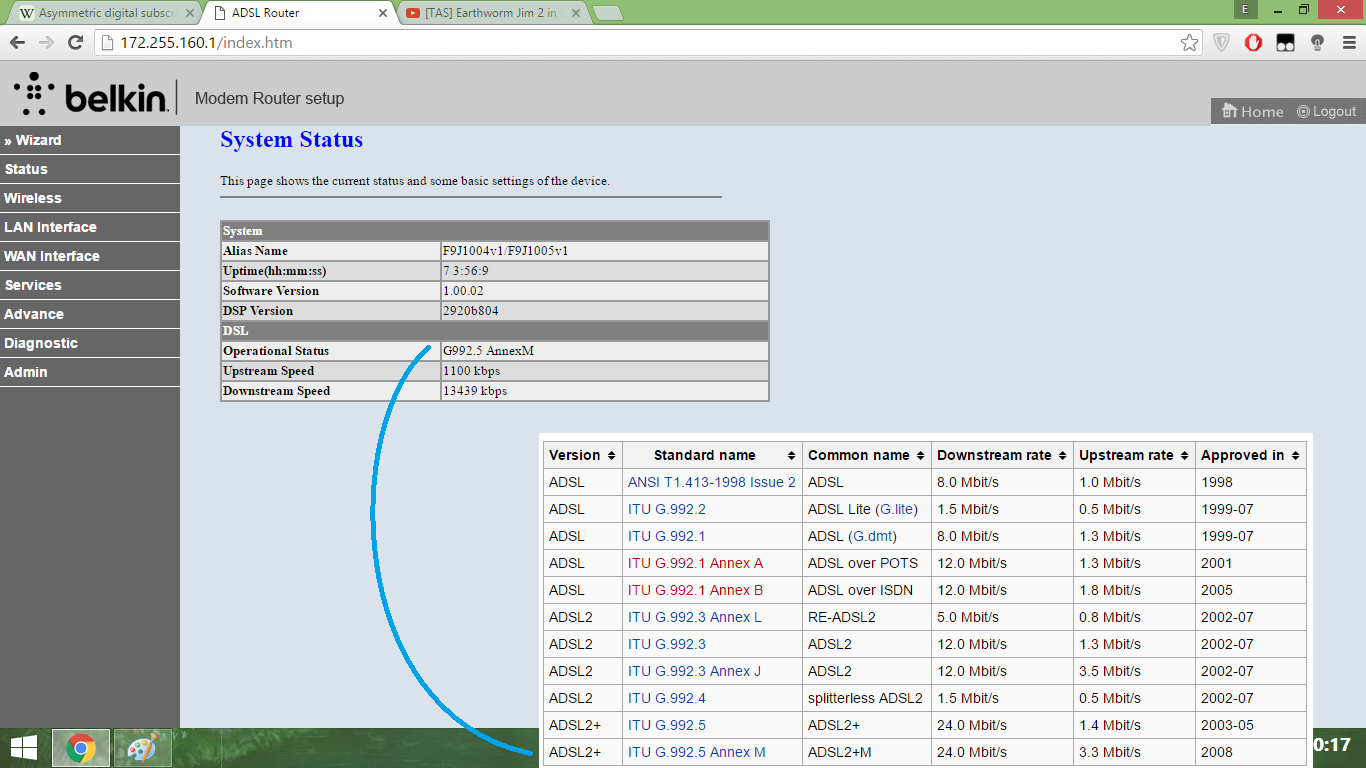The image size is (1366, 768).
Task: Click the Belkin logo
Action: pyautogui.click(x=90, y=95)
